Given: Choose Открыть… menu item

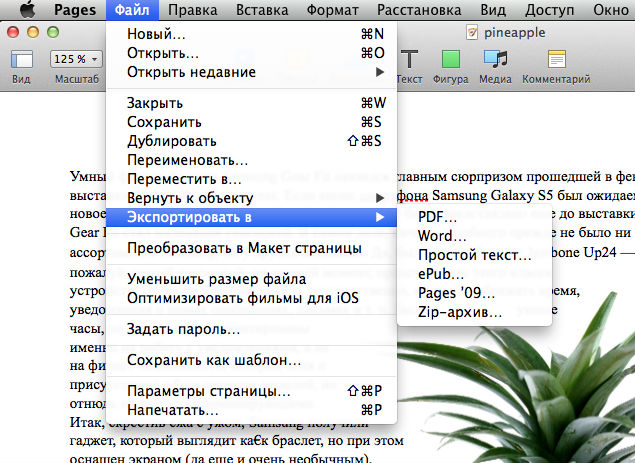Looking at the screenshot, I should [251, 53].
